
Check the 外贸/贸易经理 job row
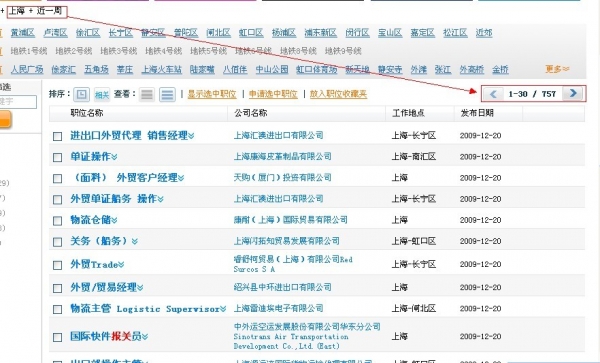pos(57,288)
